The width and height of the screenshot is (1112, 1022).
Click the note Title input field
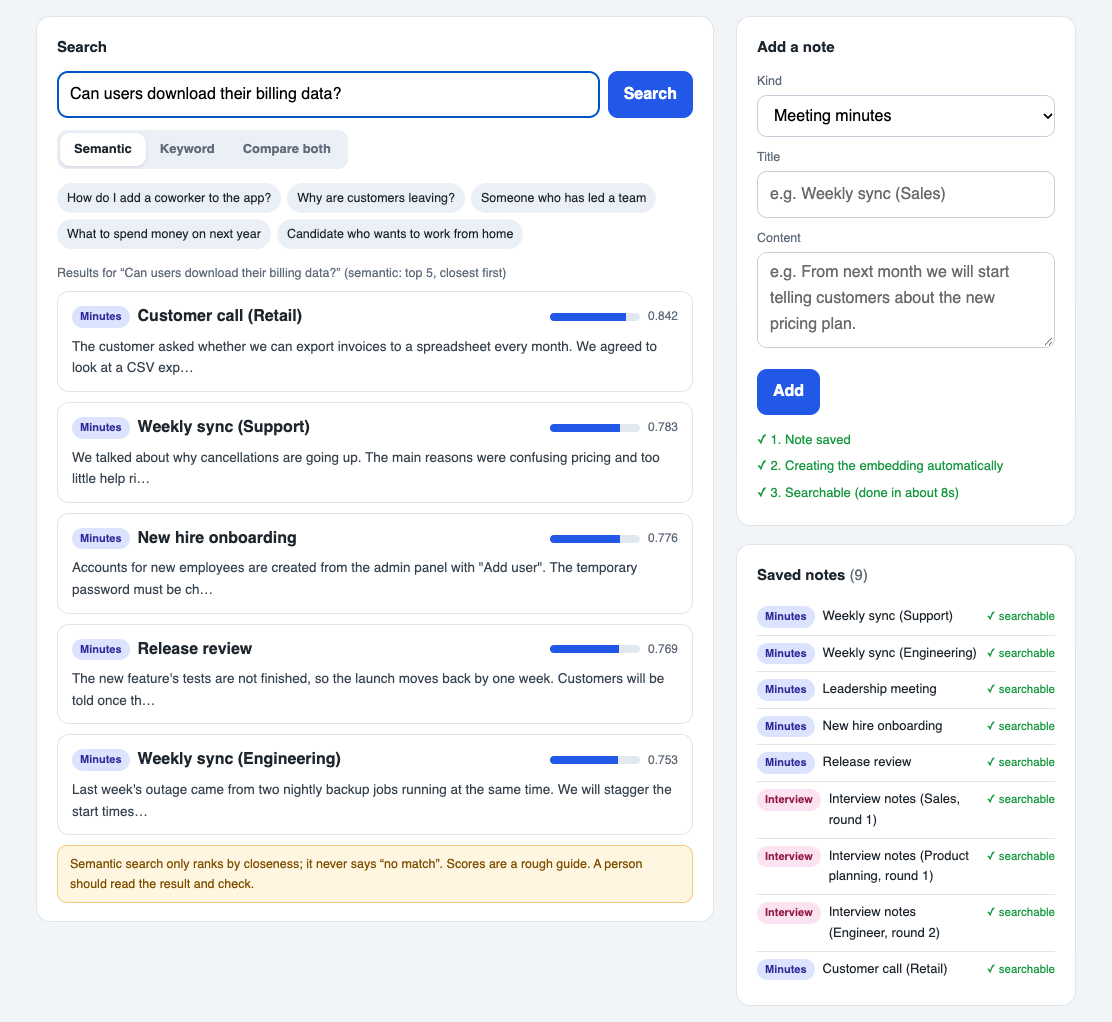906,194
